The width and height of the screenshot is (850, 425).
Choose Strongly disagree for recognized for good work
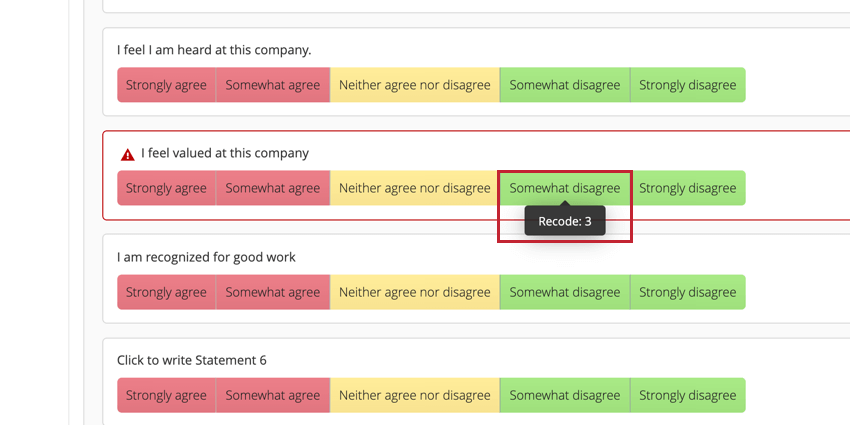tap(688, 292)
